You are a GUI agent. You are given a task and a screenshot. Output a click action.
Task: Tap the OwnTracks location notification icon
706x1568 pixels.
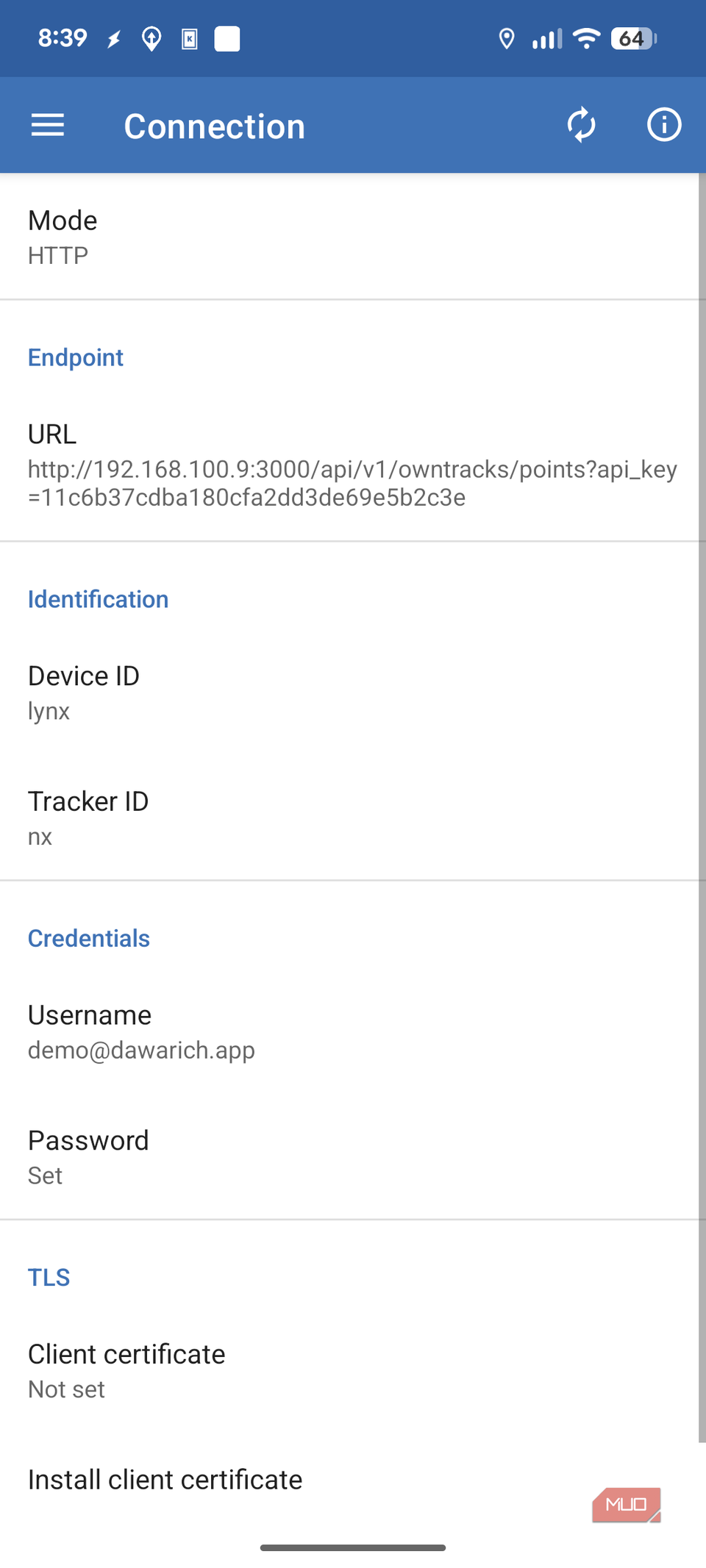[151, 39]
